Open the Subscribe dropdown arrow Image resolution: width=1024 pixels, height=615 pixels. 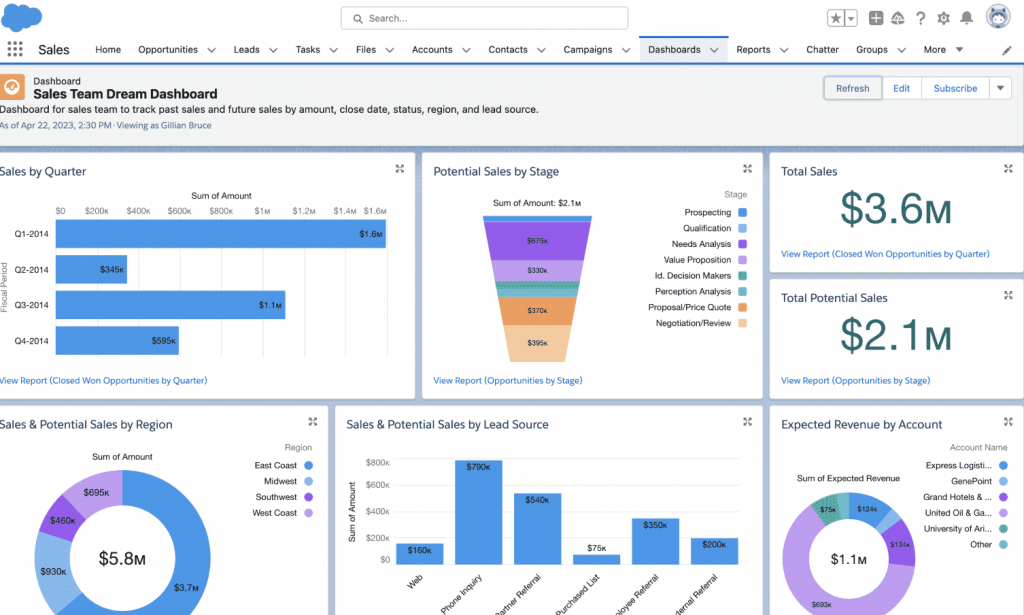click(x=999, y=88)
